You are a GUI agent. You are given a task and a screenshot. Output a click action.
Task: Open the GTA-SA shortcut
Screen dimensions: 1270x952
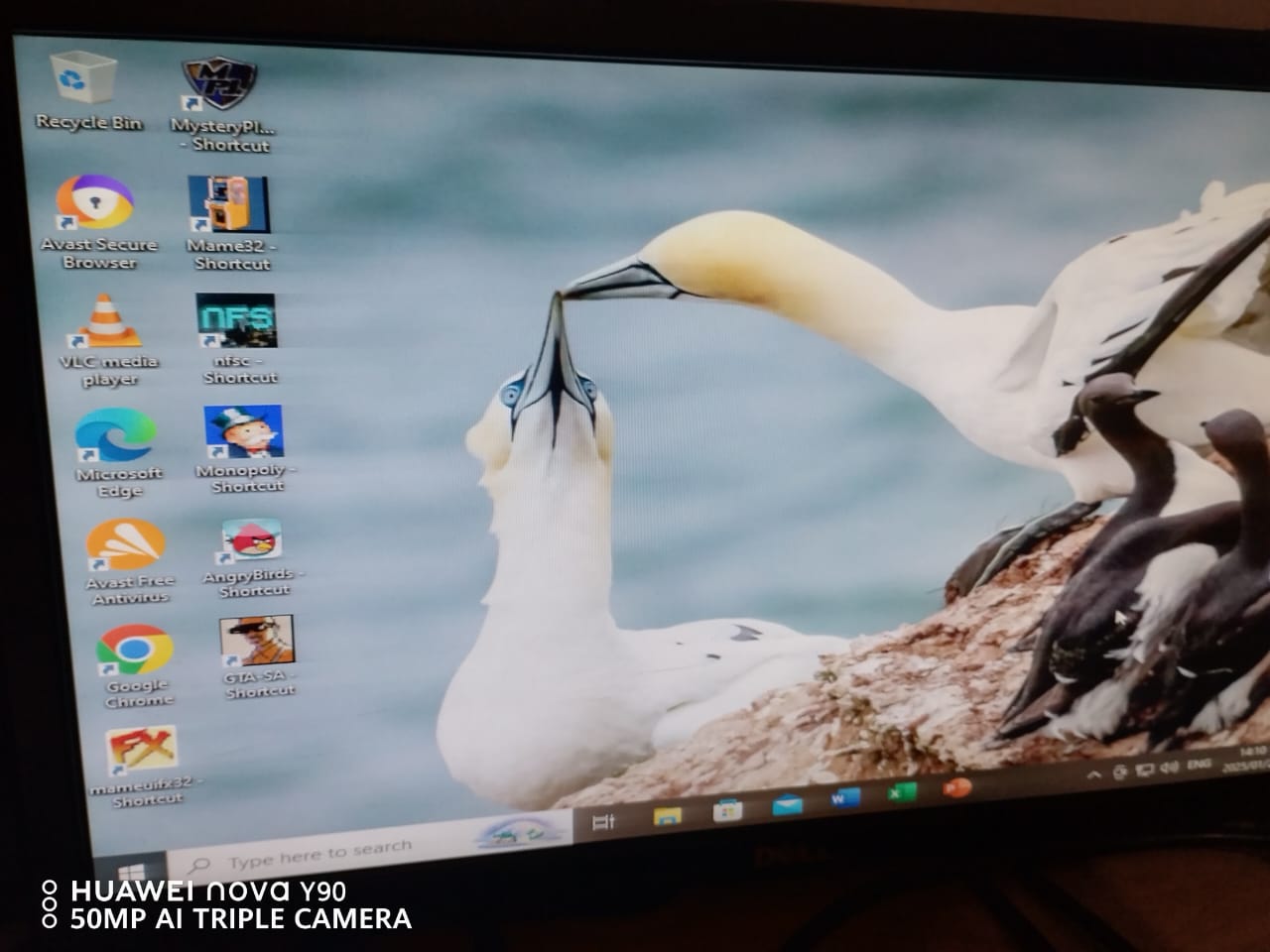pyautogui.click(x=257, y=642)
